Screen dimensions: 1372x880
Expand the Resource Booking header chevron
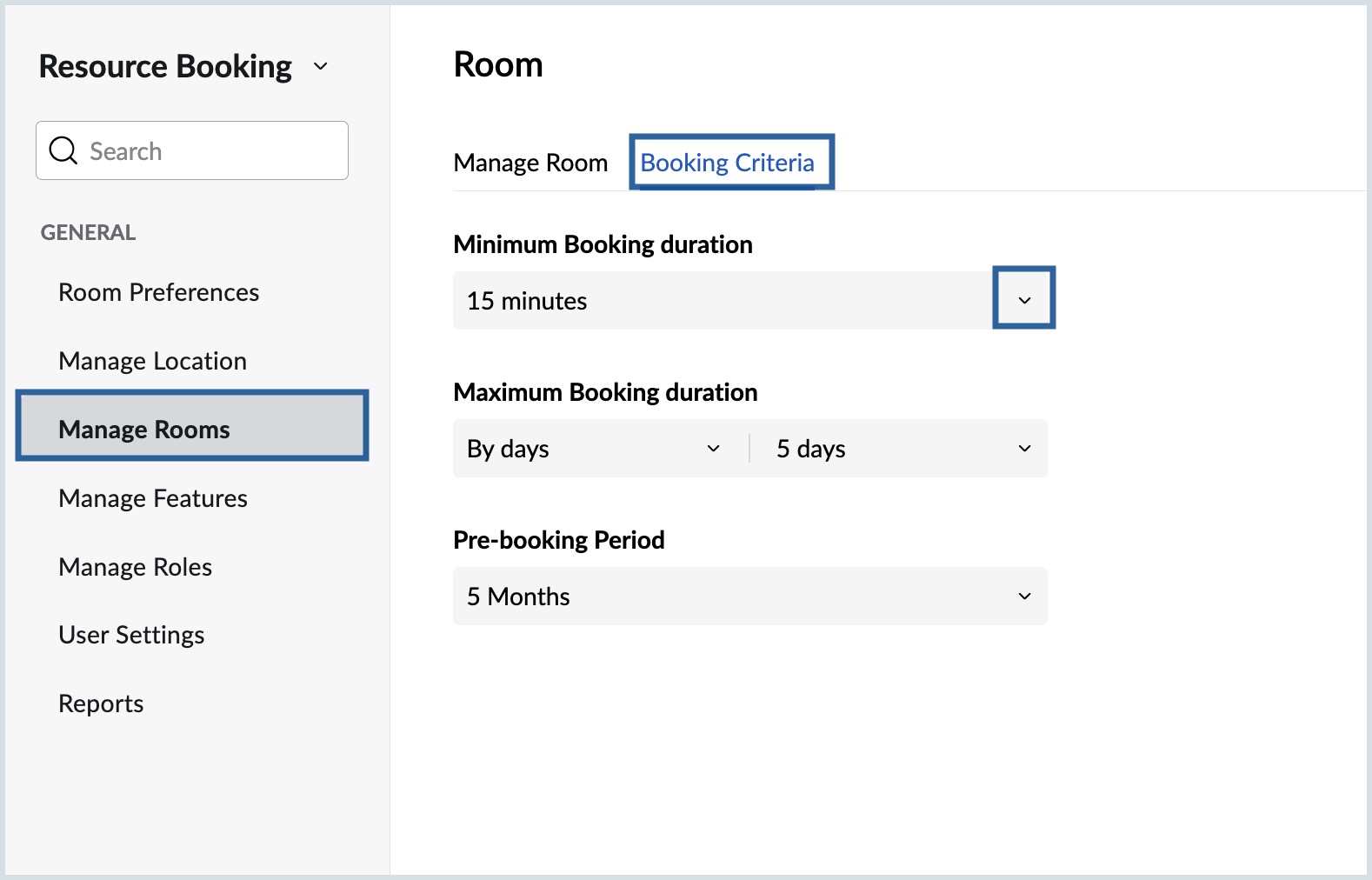coord(321,66)
